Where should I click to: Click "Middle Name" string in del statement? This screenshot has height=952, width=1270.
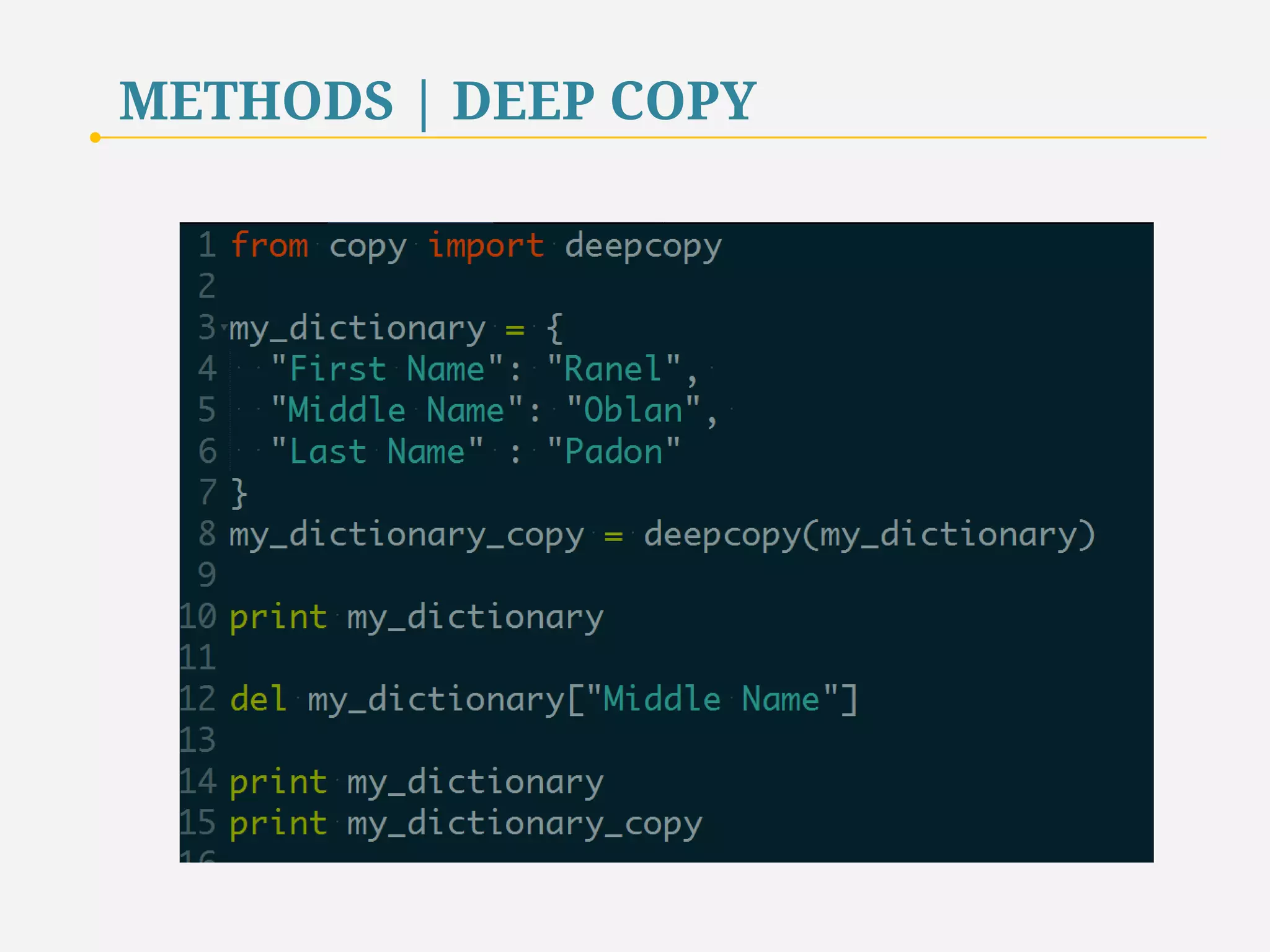[x=712, y=699]
